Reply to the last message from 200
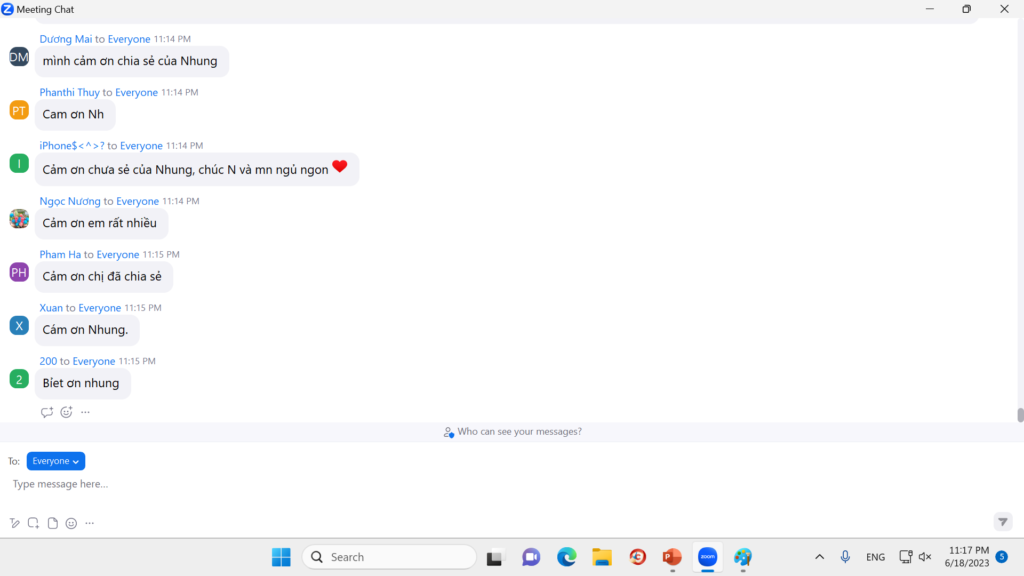Viewport: 1024px width, 576px height. click(47, 412)
